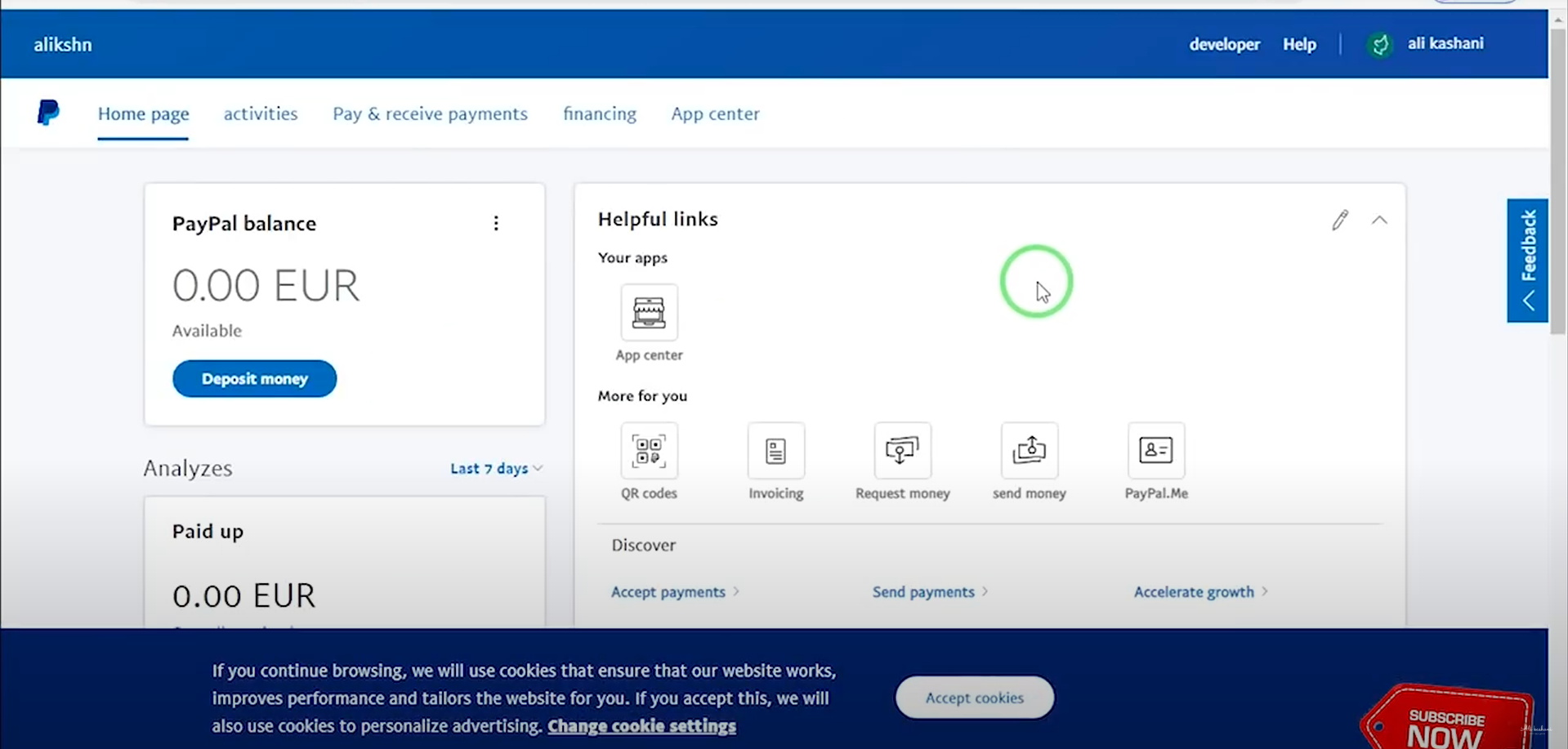The width and height of the screenshot is (1568, 749).
Task: Collapse the Helpful links panel
Action: click(x=1379, y=220)
